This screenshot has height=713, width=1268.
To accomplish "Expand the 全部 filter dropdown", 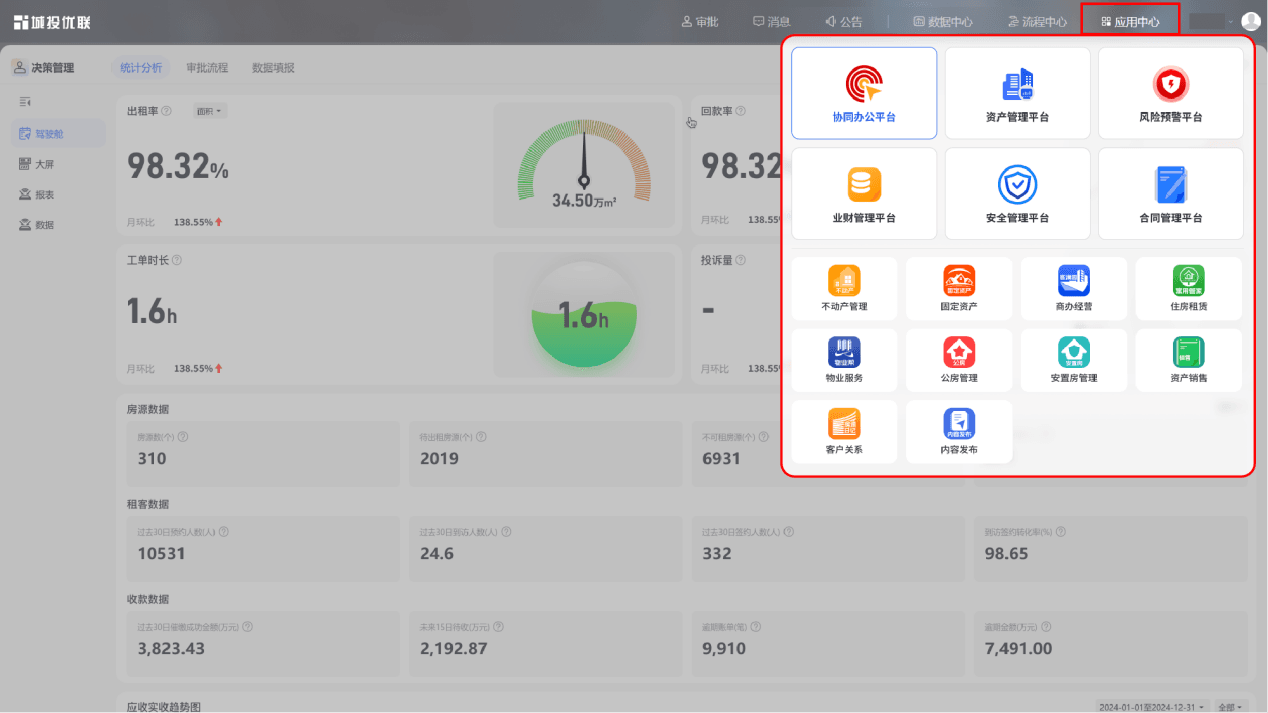I will pyautogui.click(x=1231, y=706).
